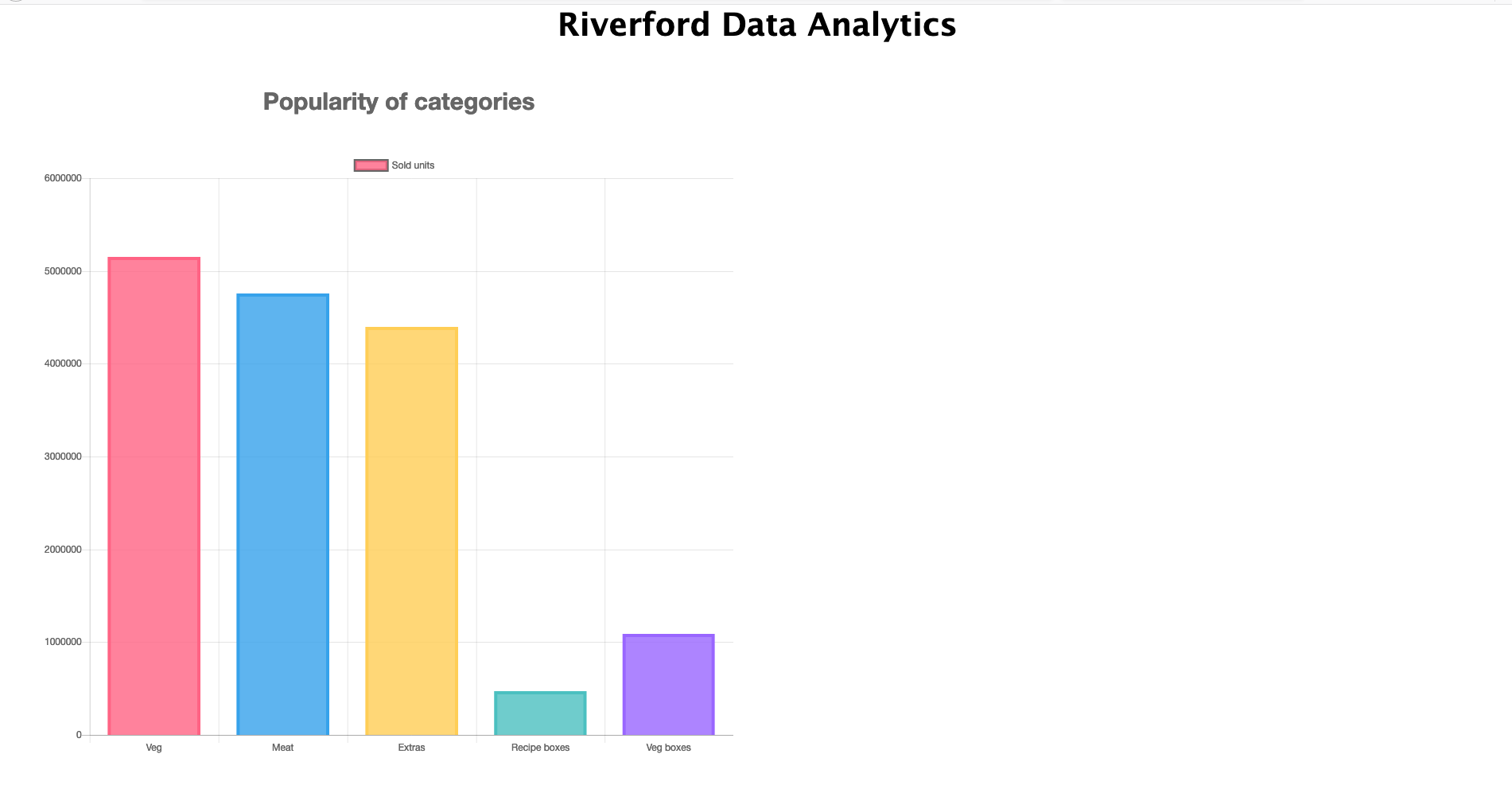The height and width of the screenshot is (785, 1512).
Task: Toggle the Sold units dataset legend label
Action: (413, 165)
